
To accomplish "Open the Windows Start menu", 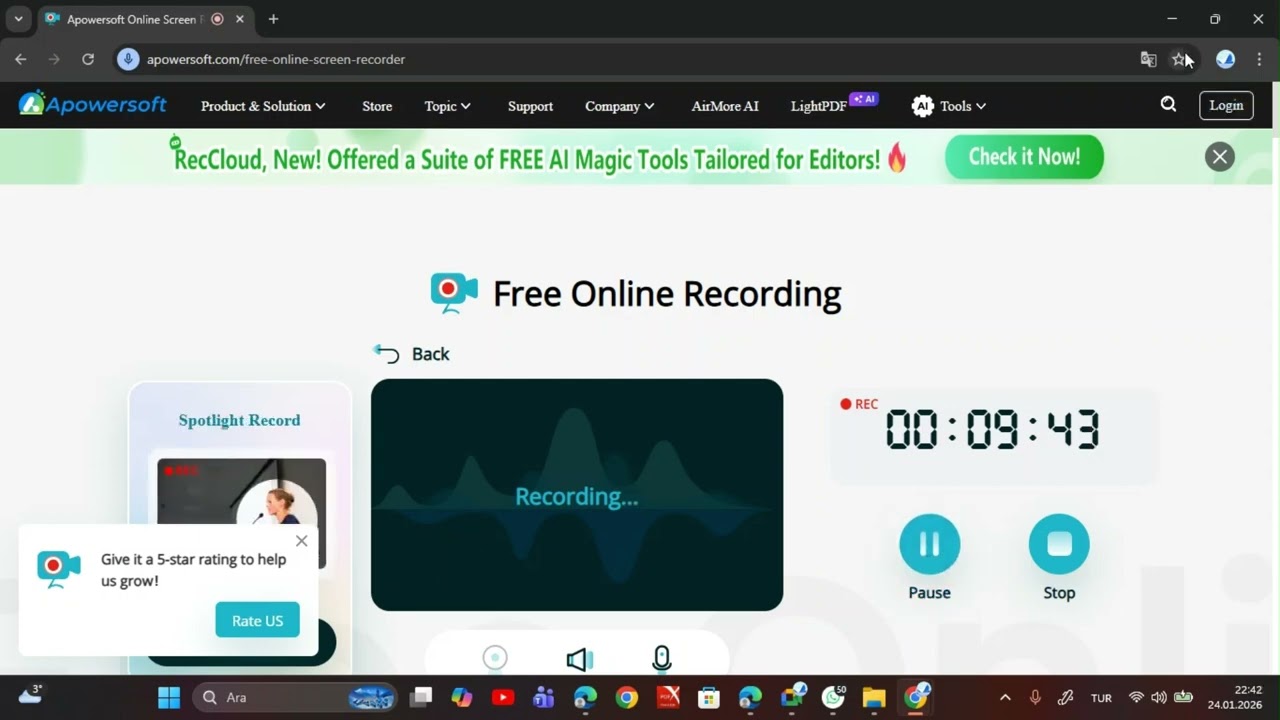I will [x=169, y=697].
